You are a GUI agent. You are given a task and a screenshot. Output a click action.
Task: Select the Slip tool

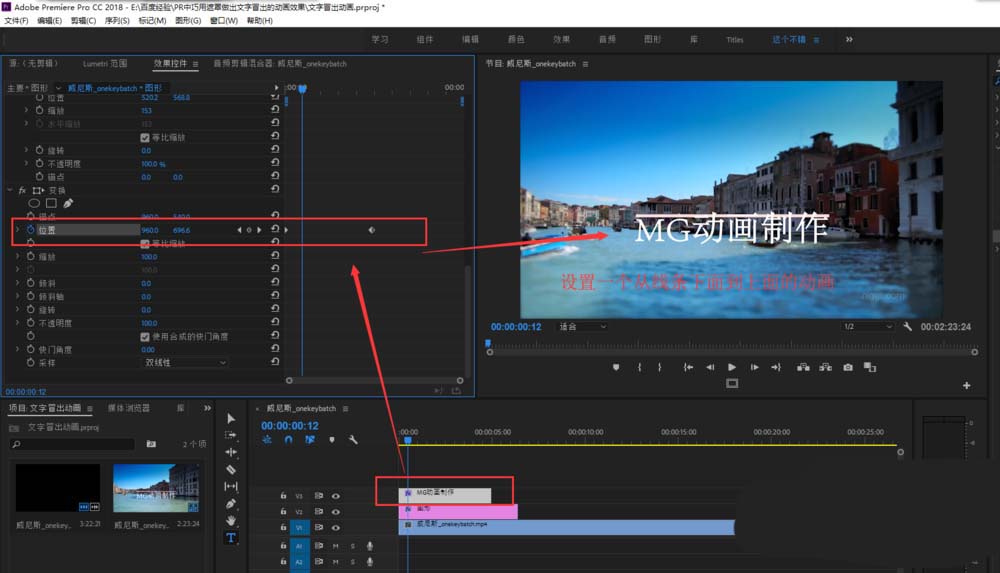(x=231, y=486)
